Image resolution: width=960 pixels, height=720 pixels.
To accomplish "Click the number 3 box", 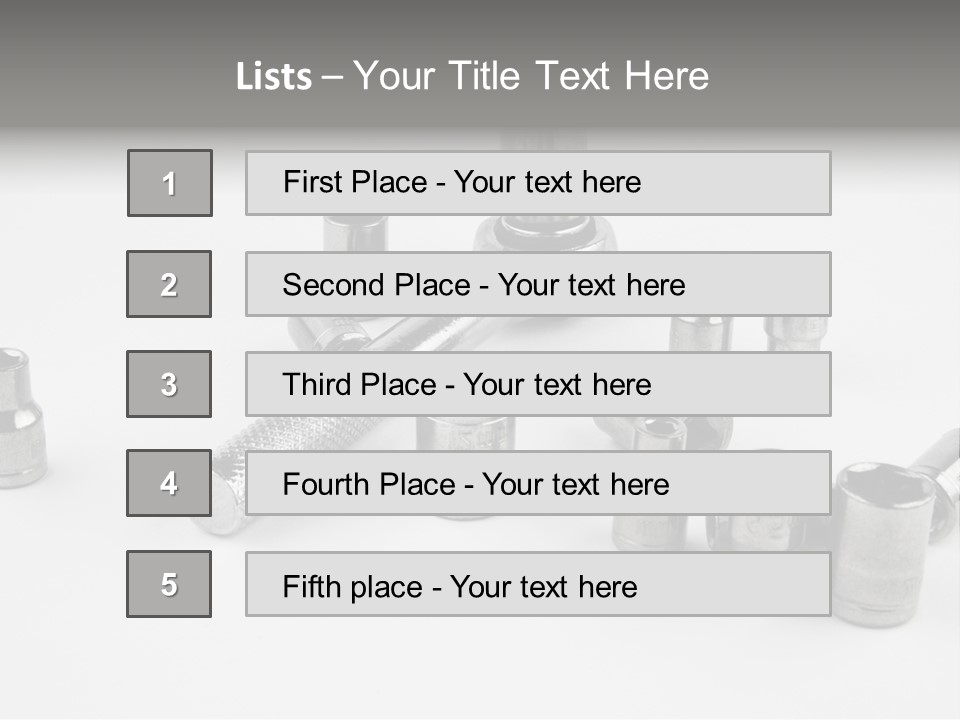I will pyautogui.click(x=169, y=384).
